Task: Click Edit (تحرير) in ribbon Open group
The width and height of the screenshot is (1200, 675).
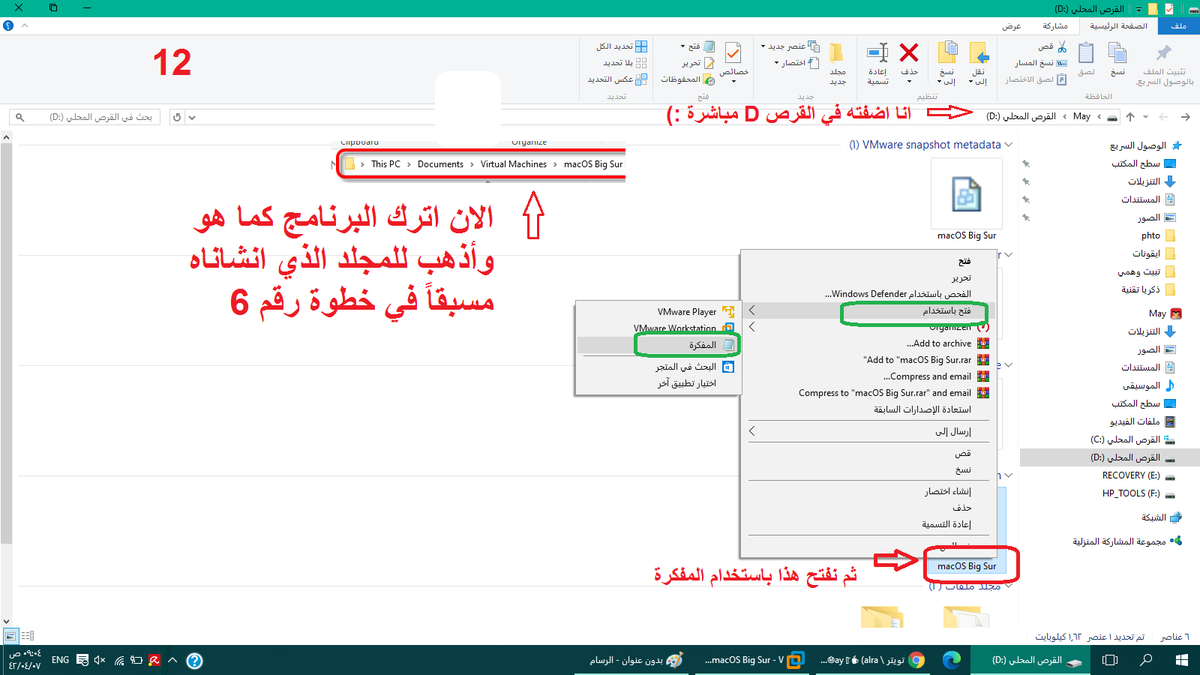Action: tap(700, 63)
